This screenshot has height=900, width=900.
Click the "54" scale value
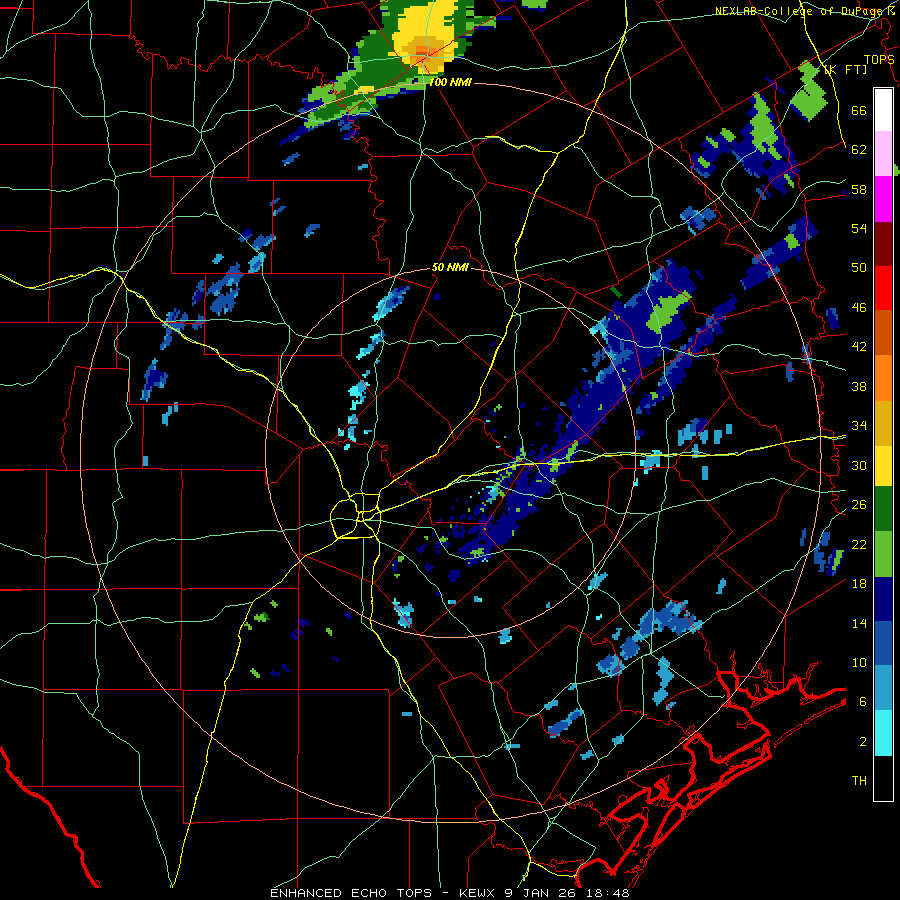coord(859,229)
